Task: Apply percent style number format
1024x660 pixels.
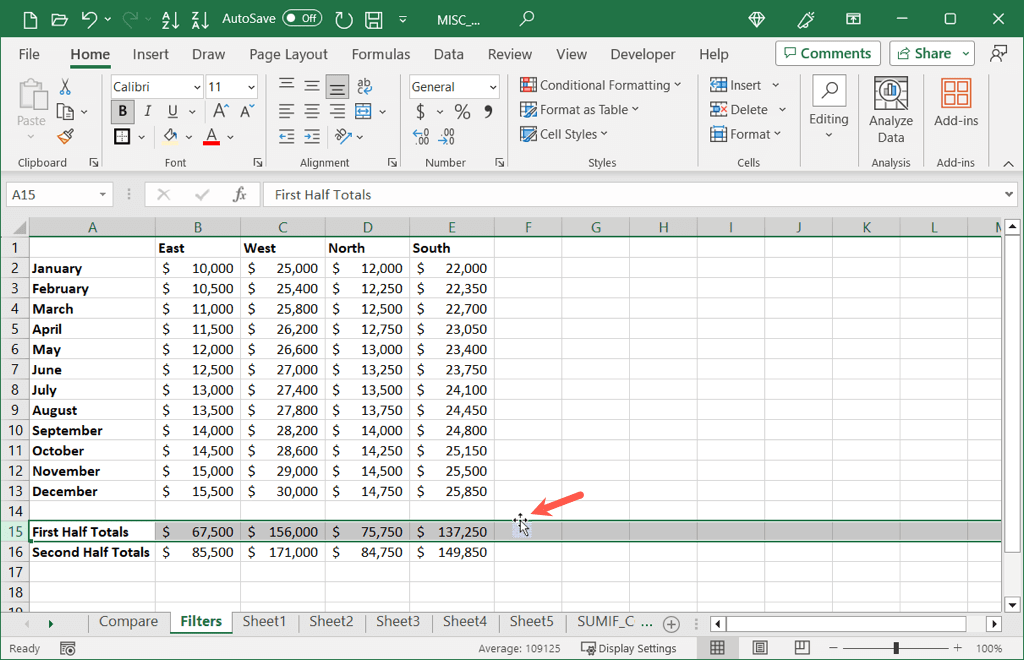Action: (462, 111)
